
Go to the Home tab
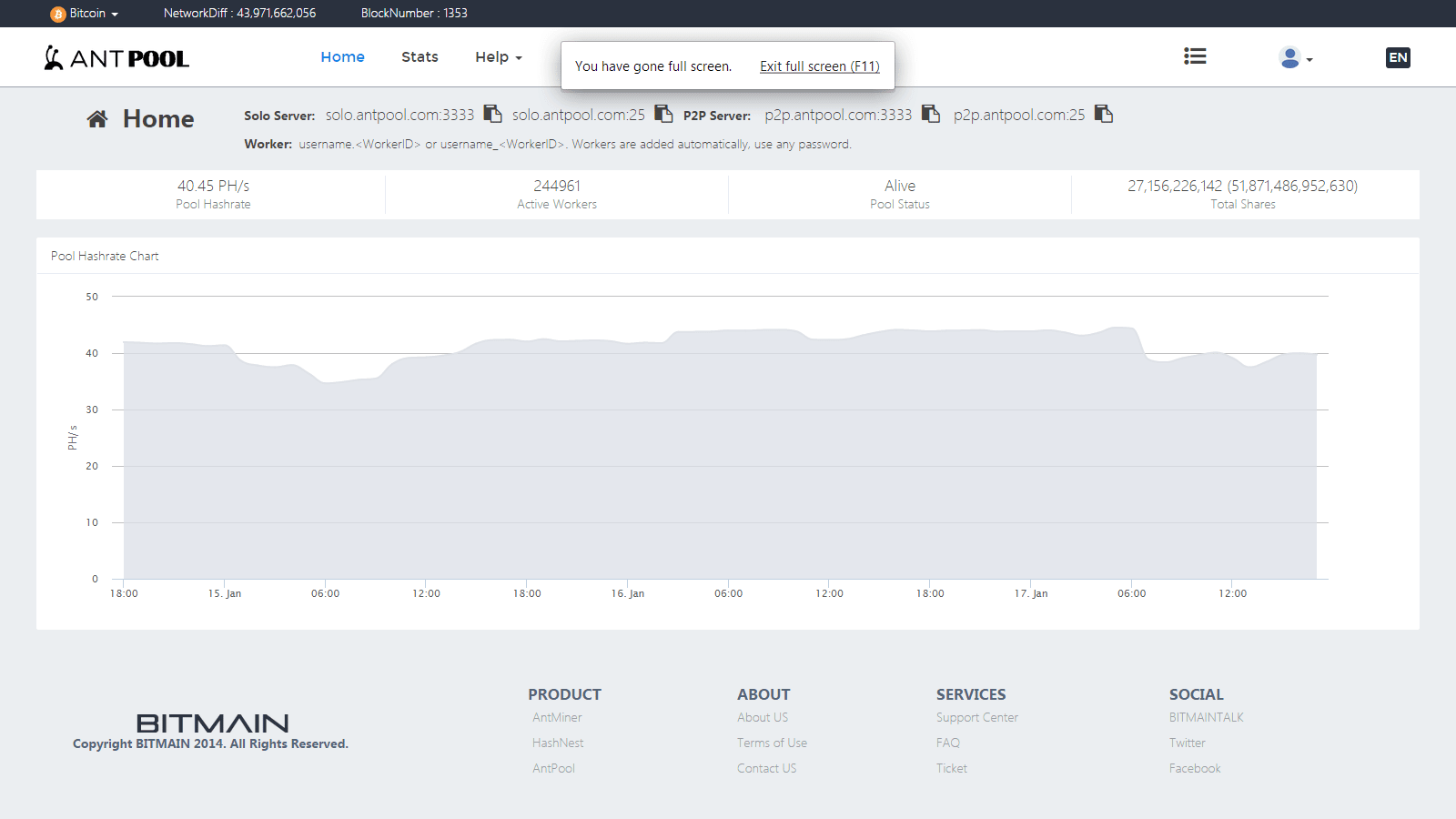342,56
